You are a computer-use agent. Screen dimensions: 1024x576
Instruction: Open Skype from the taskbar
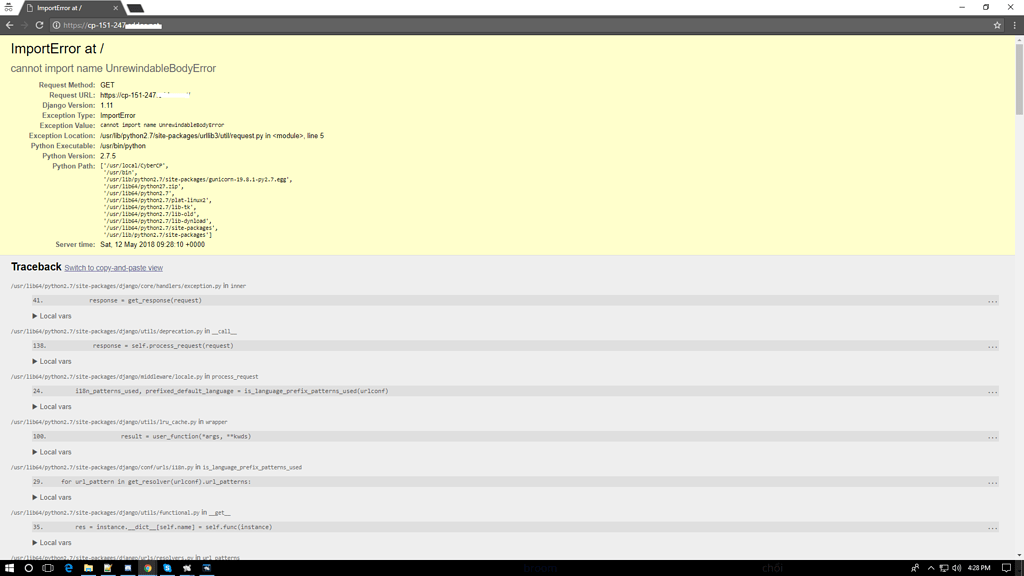point(167,568)
